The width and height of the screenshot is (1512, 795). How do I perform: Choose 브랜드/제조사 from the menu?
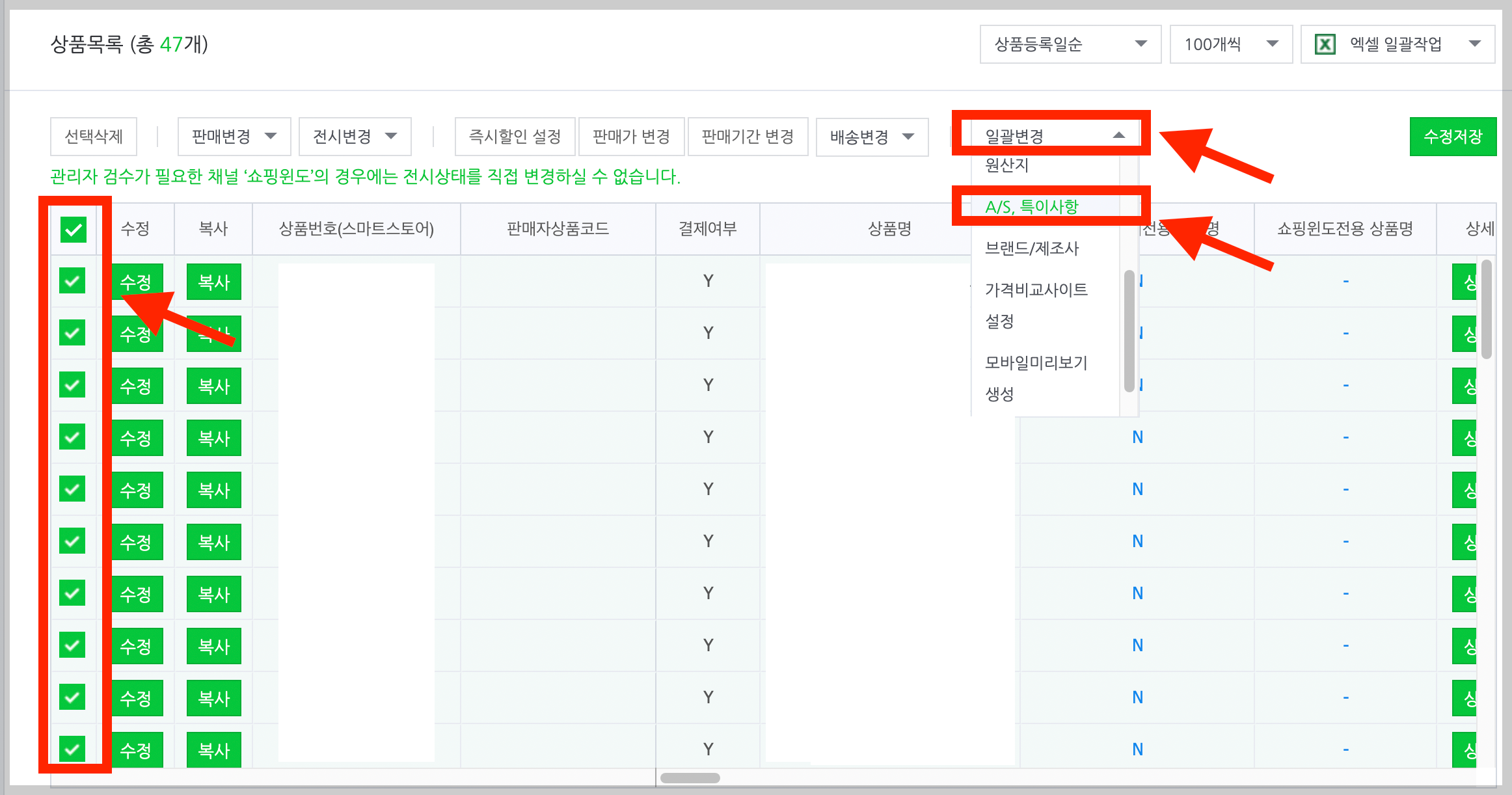coord(1032,249)
